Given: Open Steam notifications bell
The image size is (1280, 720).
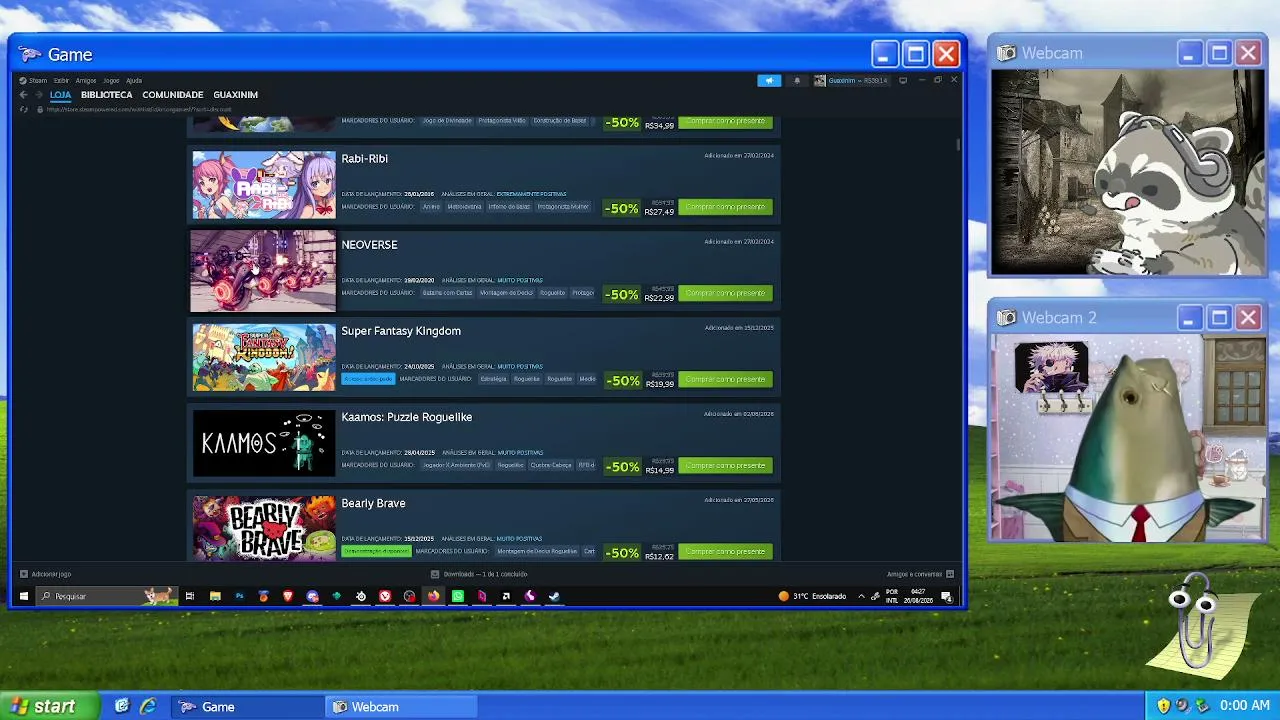Looking at the screenshot, I should [797, 81].
